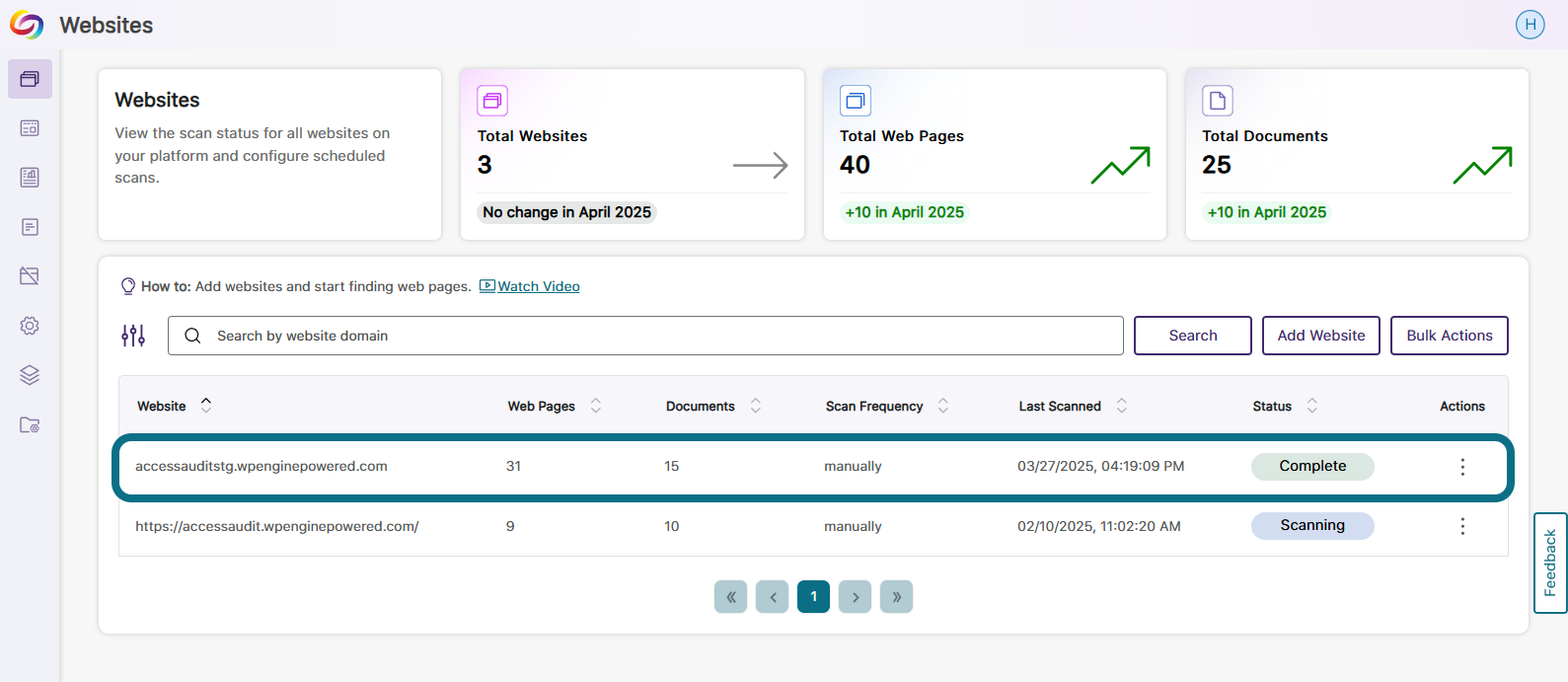The height and width of the screenshot is (682, 1568).
Task: Go to next page arrow
Action: 855,596
